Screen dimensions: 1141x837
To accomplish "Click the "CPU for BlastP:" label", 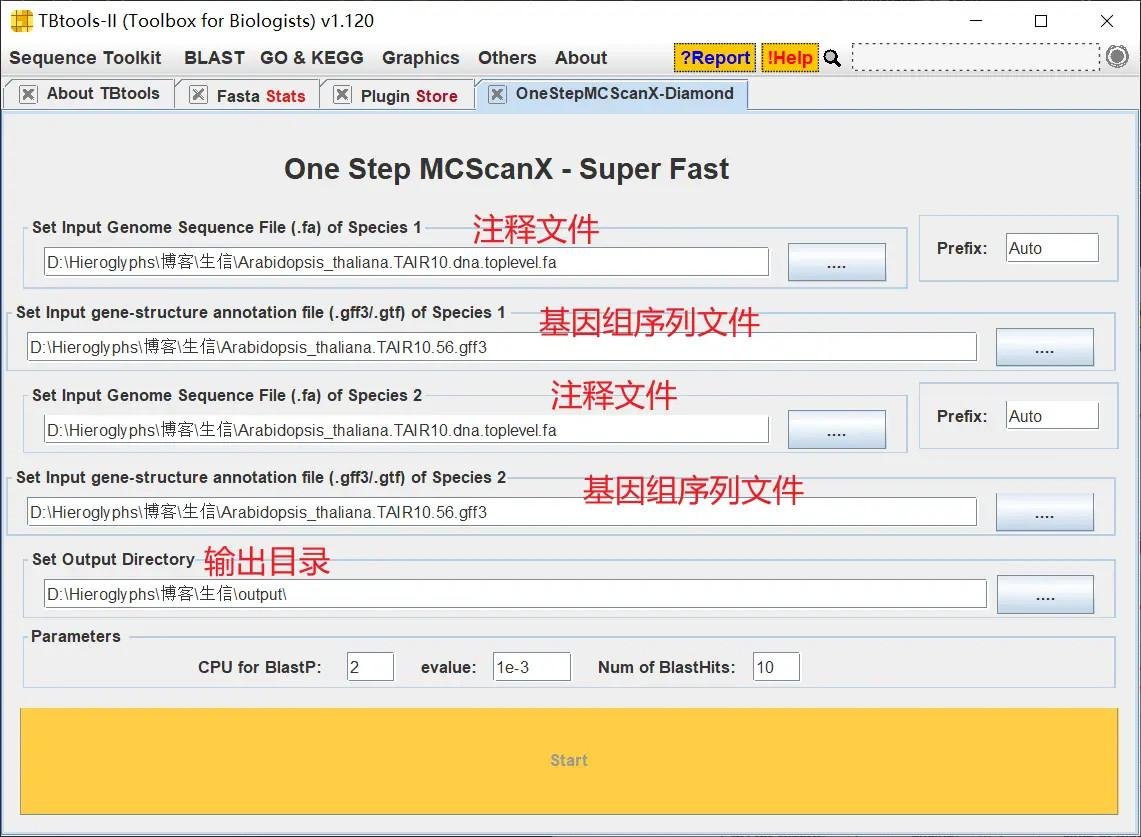I will pyautogui.click(x=260, y=667).
